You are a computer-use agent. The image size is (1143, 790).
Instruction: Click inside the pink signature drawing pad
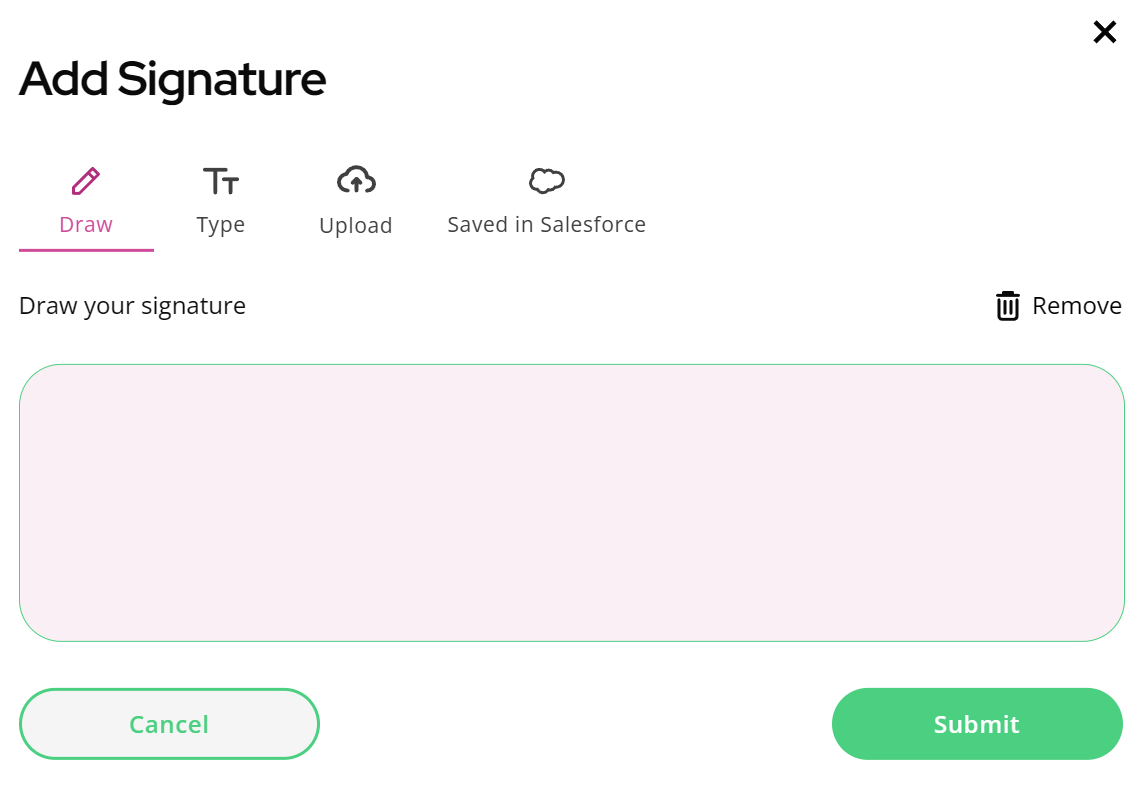pos(572,503)
